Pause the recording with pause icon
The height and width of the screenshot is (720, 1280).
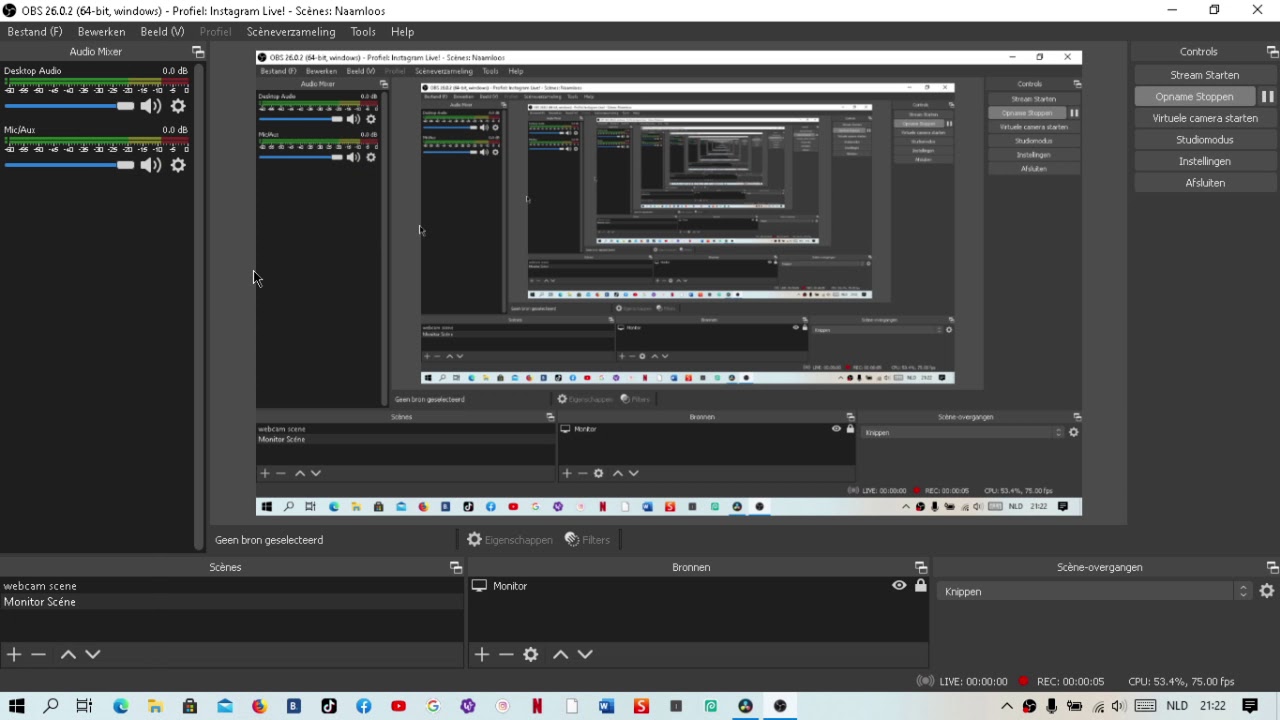(1267, 97)
